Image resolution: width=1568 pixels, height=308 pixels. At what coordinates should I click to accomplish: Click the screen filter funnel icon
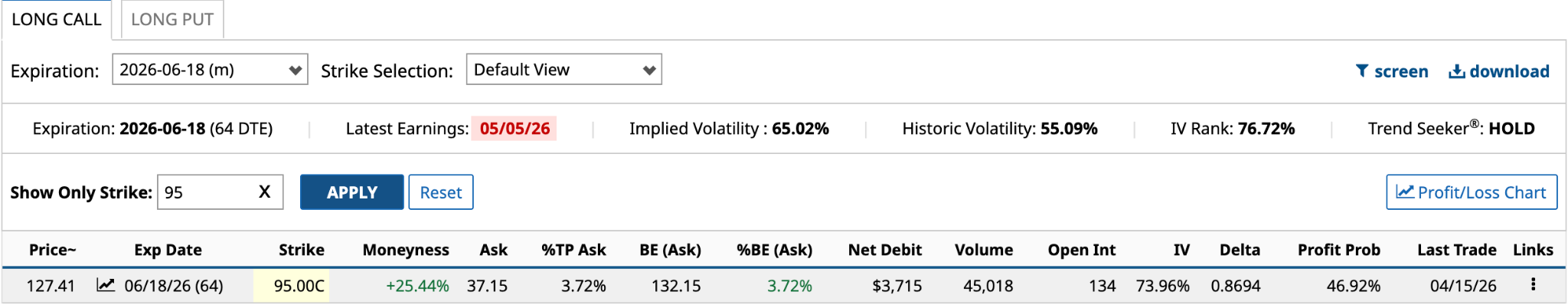[x=1362, y=71]
